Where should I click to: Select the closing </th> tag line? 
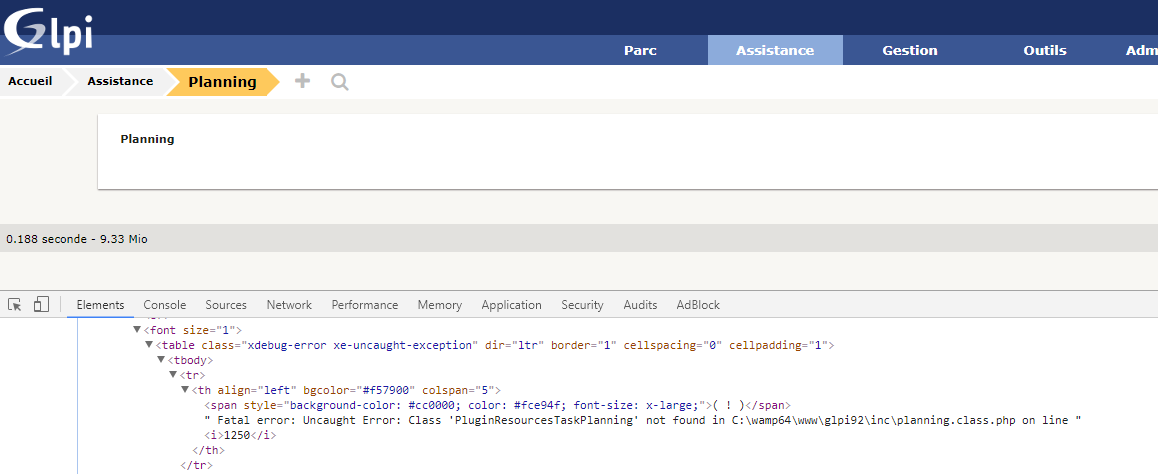point(208,450)
